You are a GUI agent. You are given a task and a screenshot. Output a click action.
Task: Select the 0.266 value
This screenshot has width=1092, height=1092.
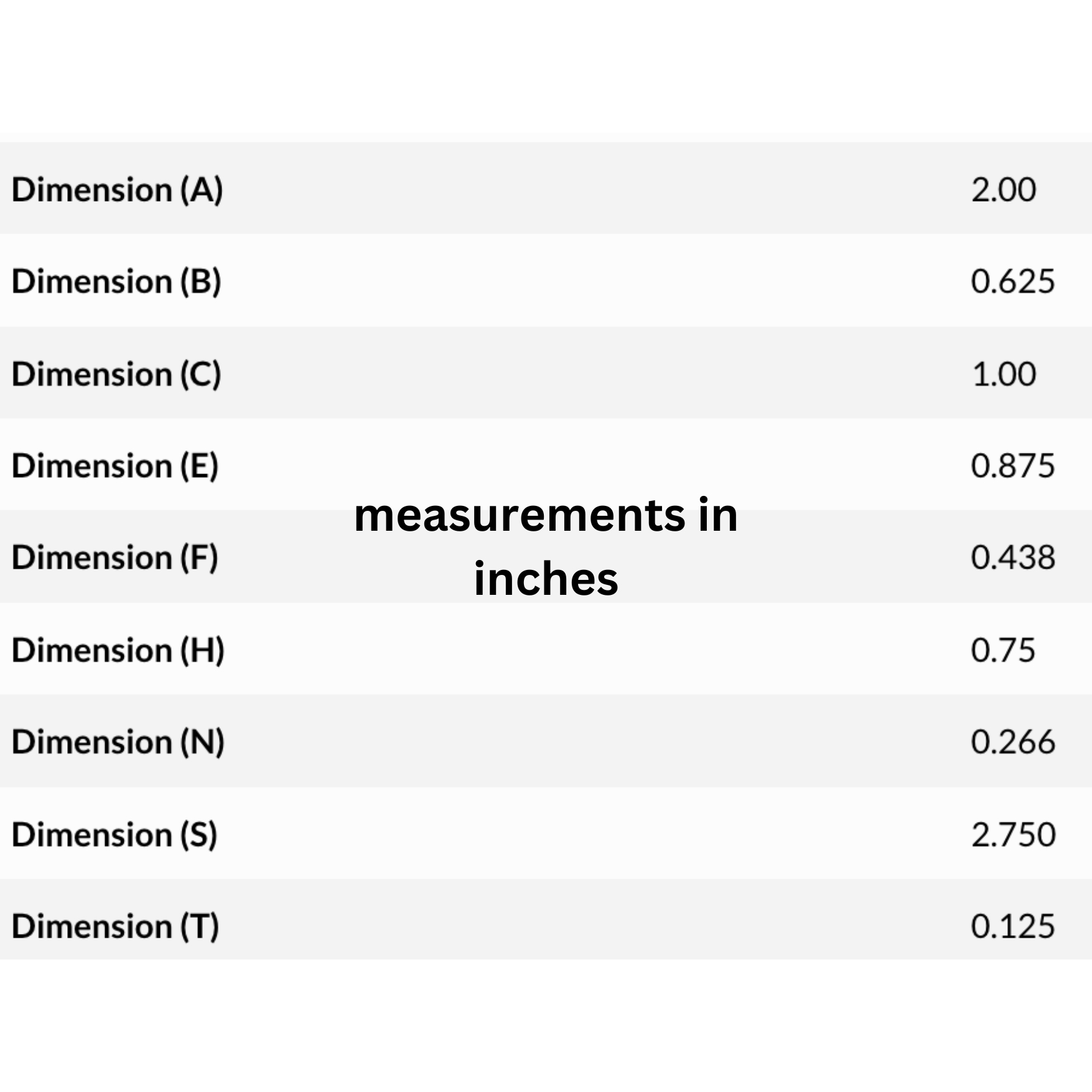point(1012,742)
